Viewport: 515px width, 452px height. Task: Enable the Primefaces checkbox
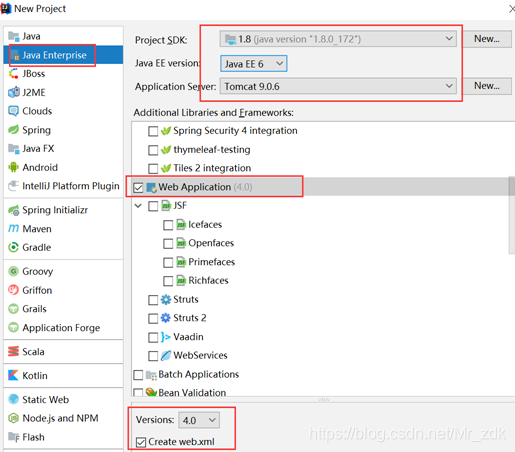click(x=168, y=263)
